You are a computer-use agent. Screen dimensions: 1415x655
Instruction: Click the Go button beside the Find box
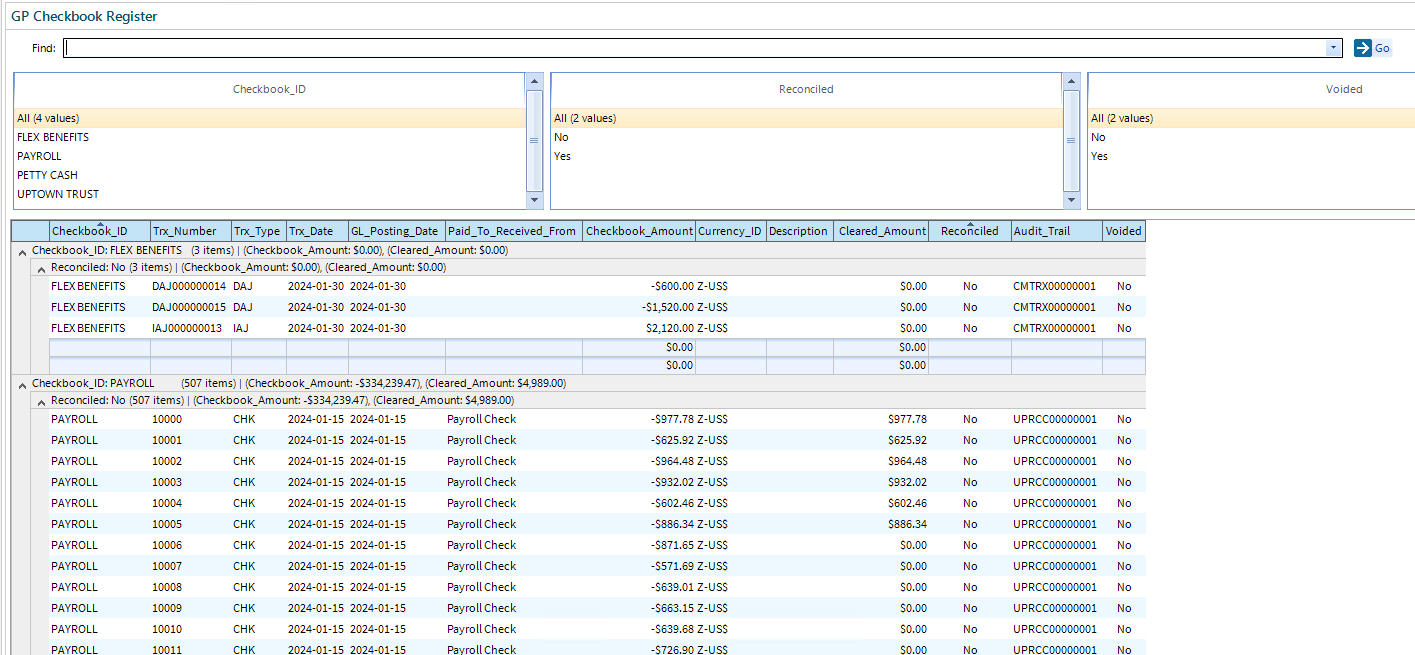tap(1372, 48)
